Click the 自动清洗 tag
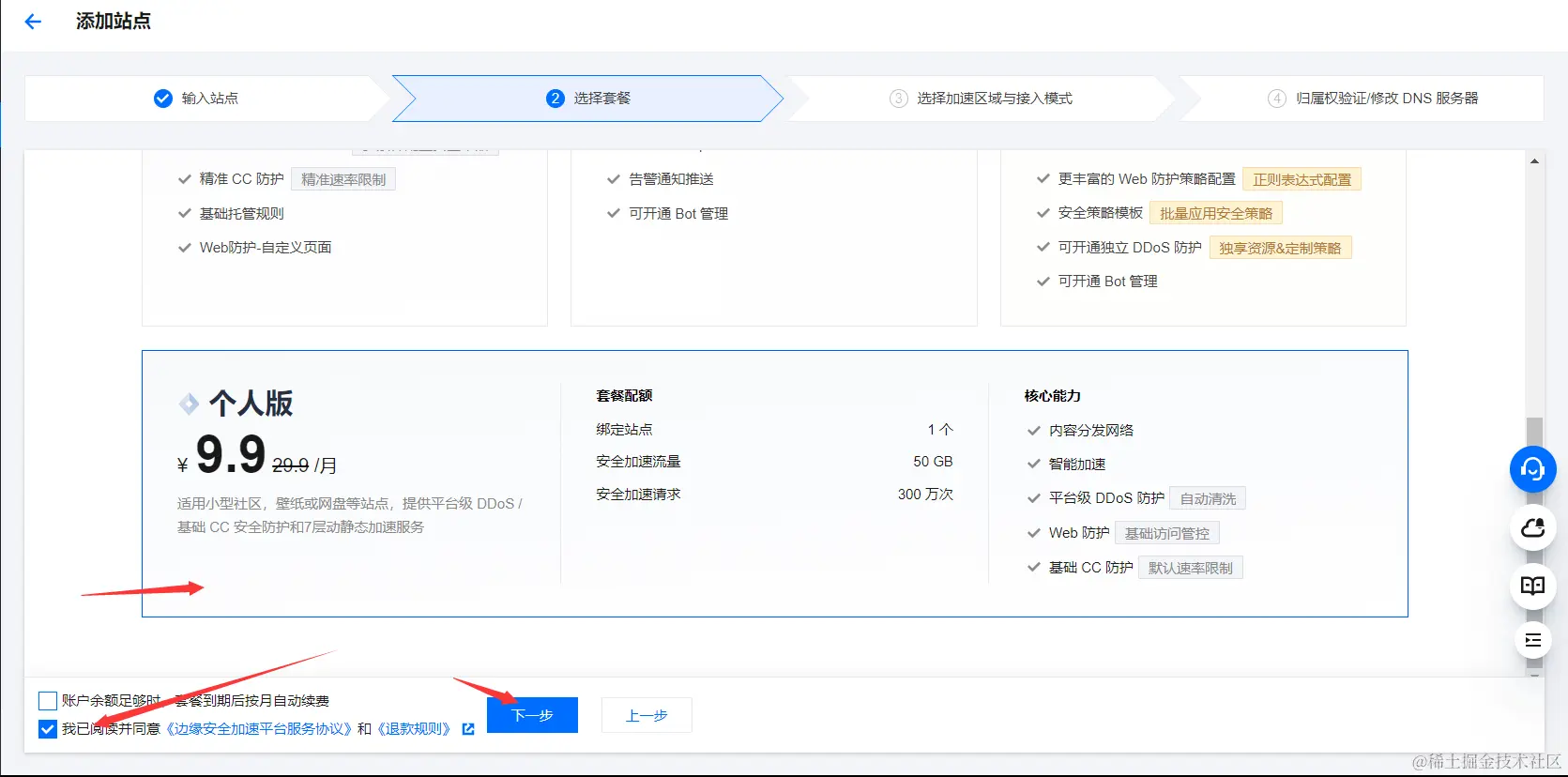The width and height of the screenshot is (1568, 777). tap(1208, 498)
